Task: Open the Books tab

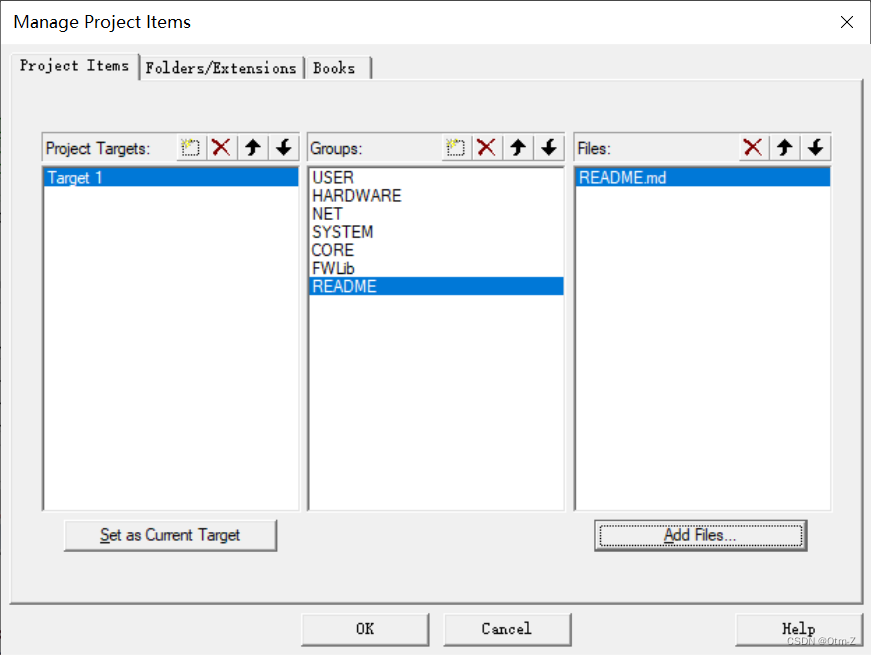Action: [x=337, y=68]
